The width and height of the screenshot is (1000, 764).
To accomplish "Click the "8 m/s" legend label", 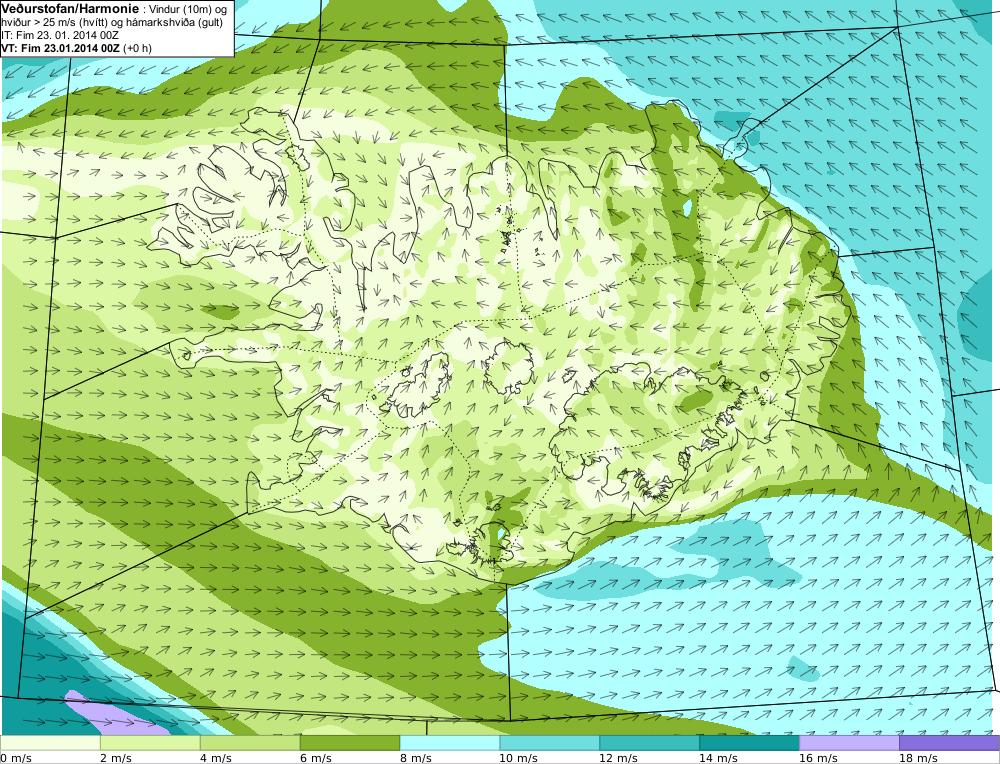I will pyautogui.click(x=416, y=758).
